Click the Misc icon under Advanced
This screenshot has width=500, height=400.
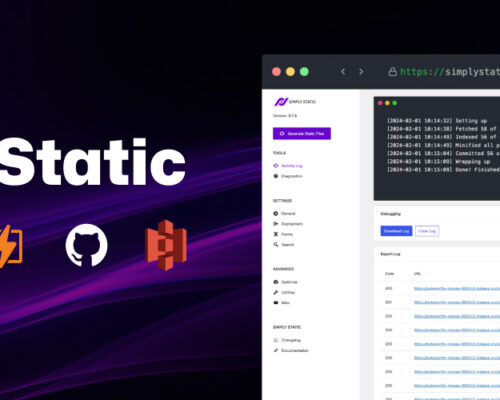click(x=276, y=303)
